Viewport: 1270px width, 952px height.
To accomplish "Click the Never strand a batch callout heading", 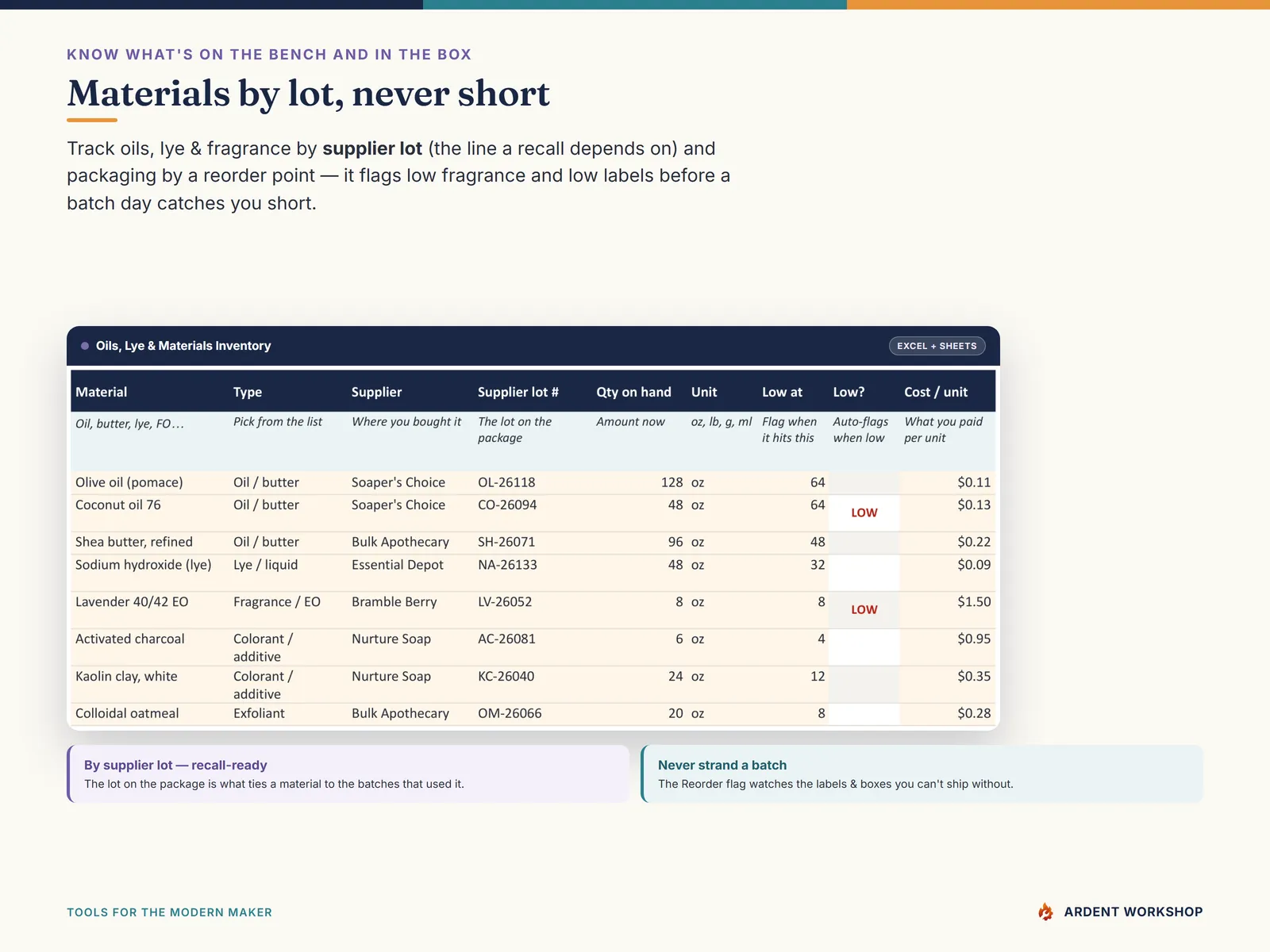I will click(x=722, y=765).
